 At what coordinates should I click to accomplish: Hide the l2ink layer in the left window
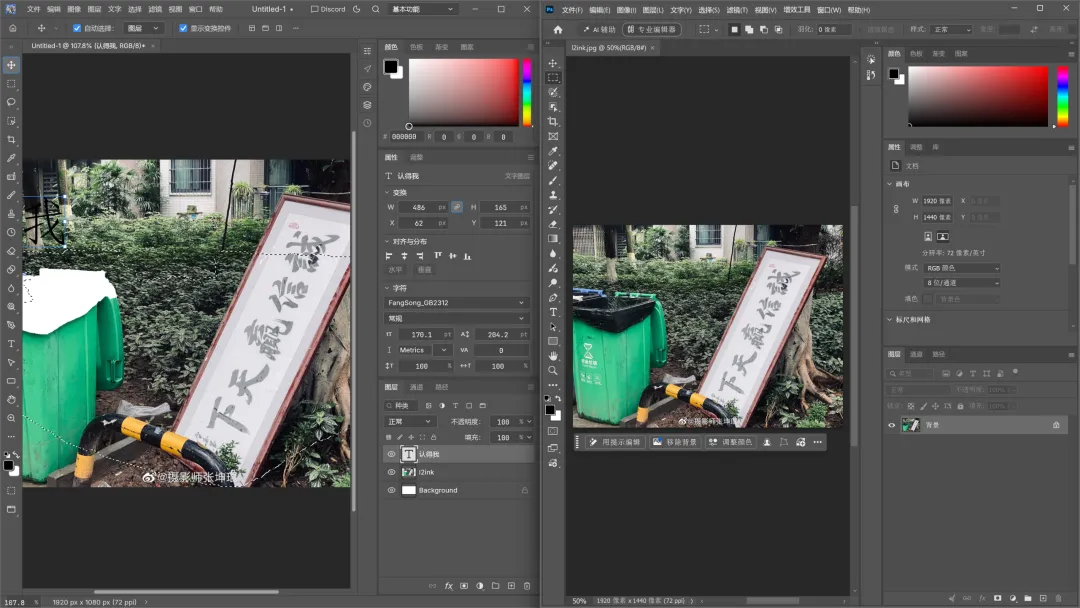[391, 472]
